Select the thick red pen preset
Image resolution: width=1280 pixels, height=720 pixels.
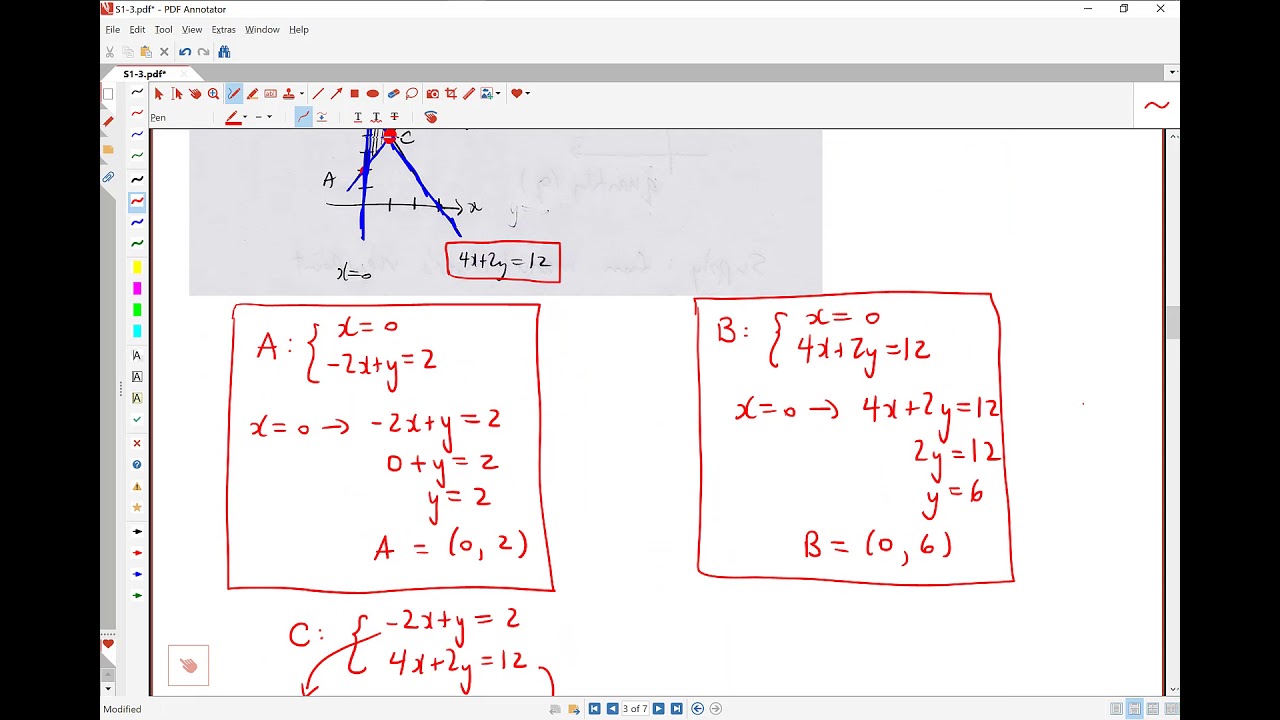click(137, 201)
